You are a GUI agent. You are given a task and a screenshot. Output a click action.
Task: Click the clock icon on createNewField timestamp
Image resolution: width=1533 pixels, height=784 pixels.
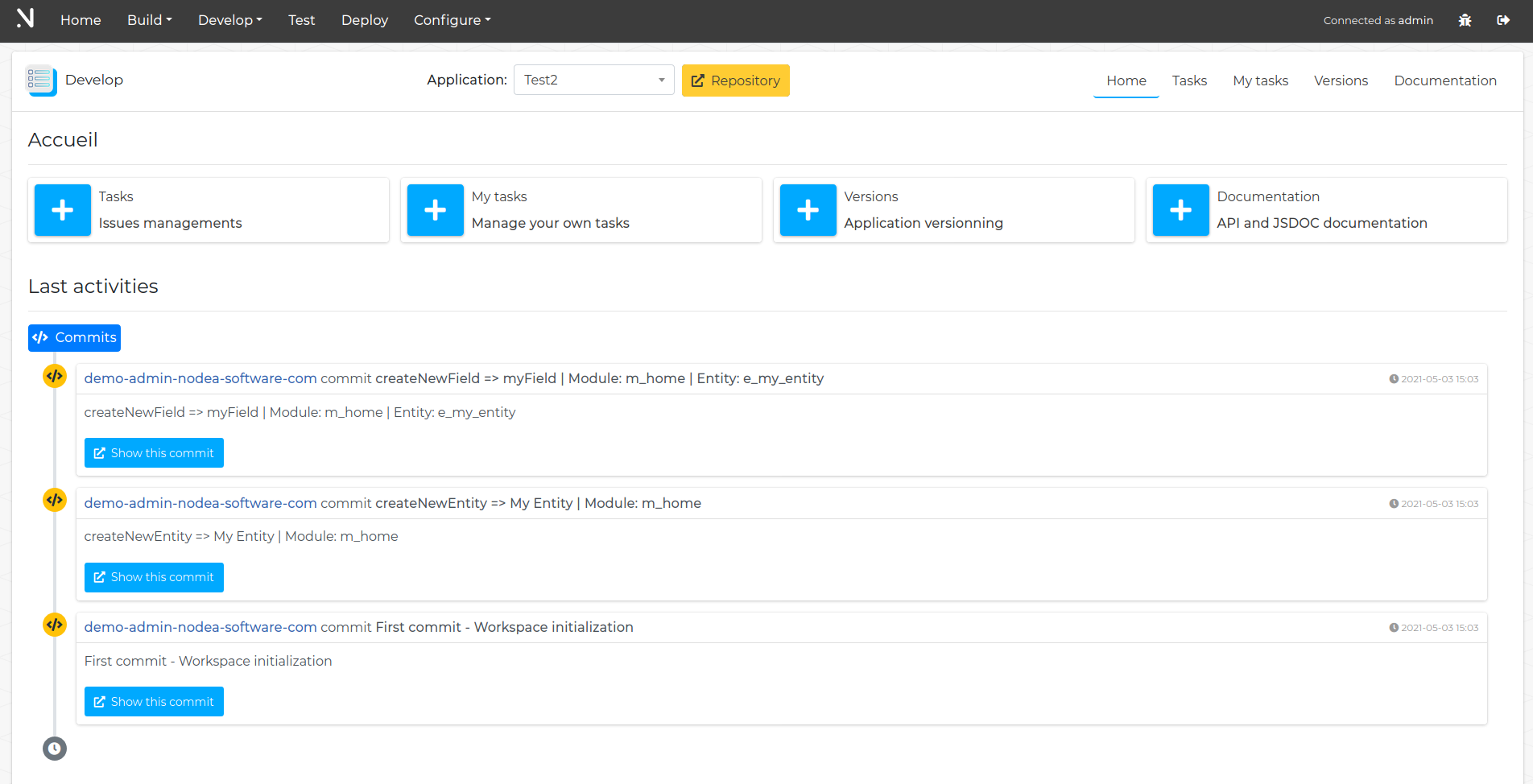1394,379
